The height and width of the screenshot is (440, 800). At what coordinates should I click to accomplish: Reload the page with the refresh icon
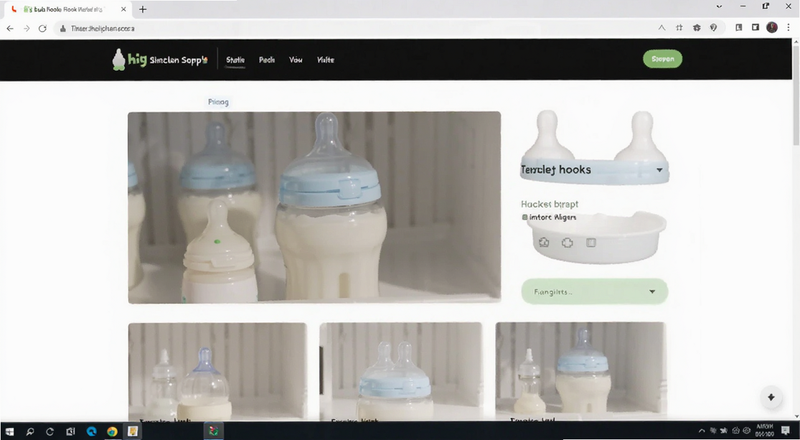pos(43,29)
